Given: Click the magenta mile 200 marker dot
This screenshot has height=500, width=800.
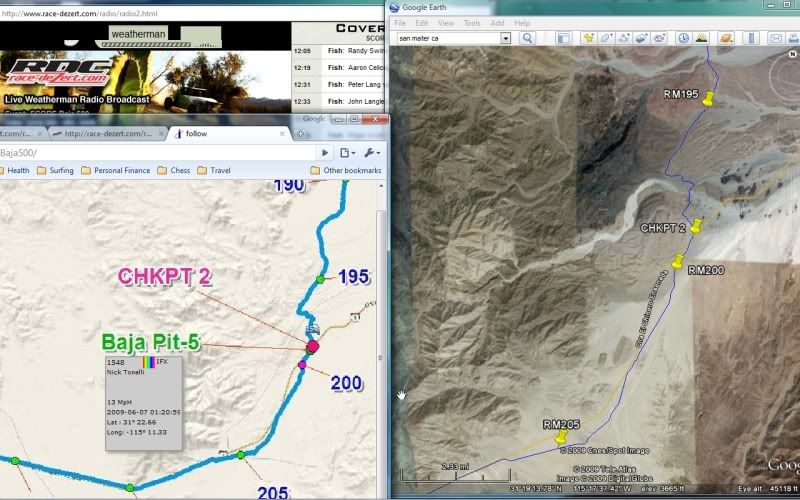Looking at the screenshot, I should coord(302,365).
